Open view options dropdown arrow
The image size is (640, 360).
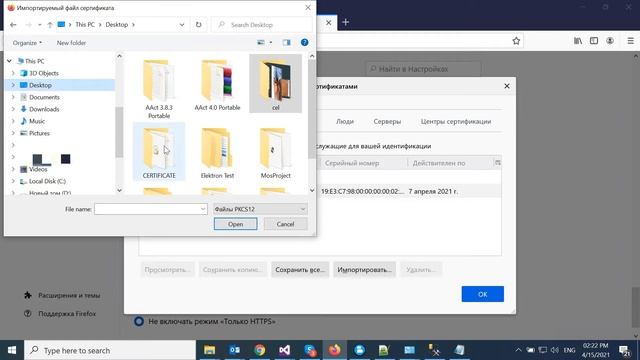coord(271,42)
